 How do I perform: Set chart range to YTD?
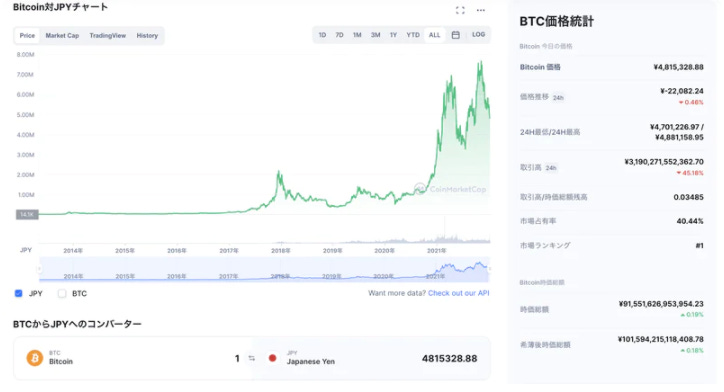click(413, 35)
